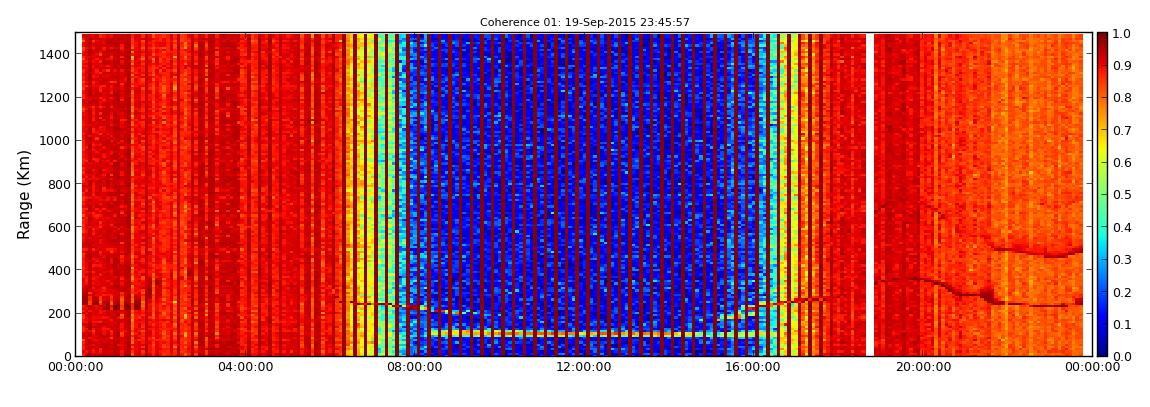Click the white data gap before 20:00:00
This screenshot has height=407, width=1150.
click(870, 194)
